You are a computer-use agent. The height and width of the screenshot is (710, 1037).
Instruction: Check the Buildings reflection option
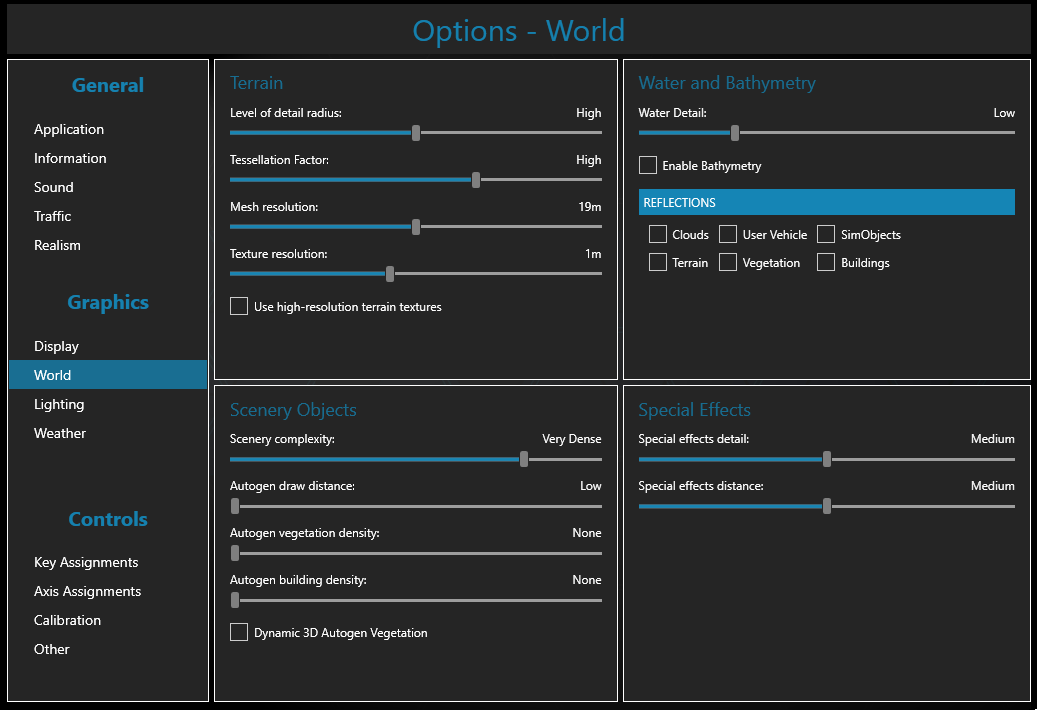(826, 262)
